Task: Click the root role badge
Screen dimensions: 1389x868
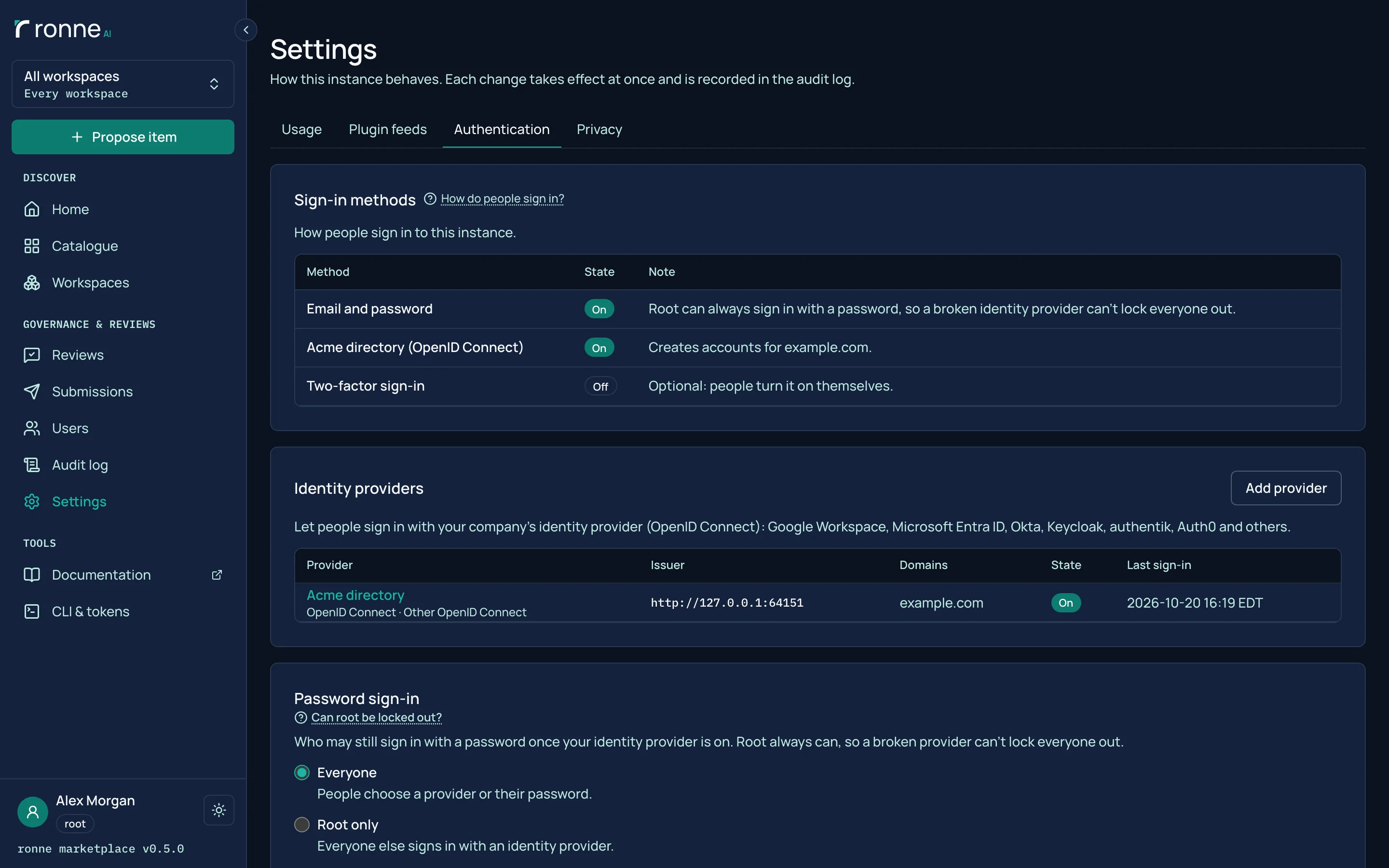Action: click(x=75, y=824)
